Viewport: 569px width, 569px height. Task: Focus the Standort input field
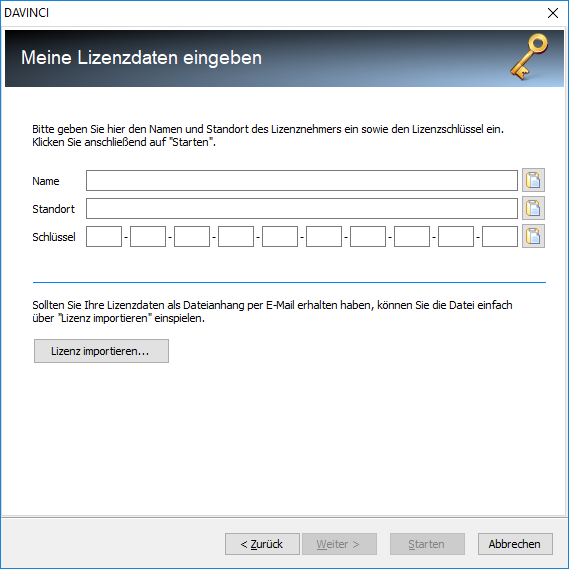[302, 208]
